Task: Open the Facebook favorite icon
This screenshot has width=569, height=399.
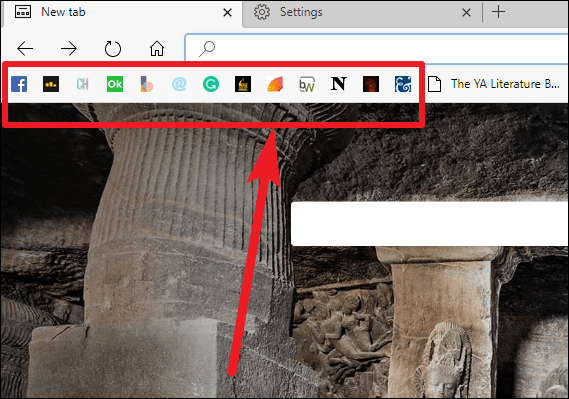Action: [x=19, y=84]
